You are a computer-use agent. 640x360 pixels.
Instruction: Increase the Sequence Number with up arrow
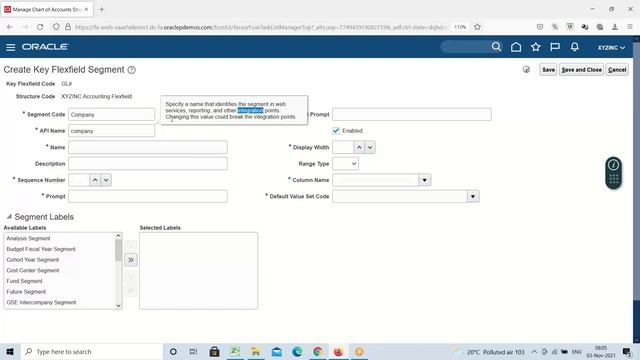95,180
